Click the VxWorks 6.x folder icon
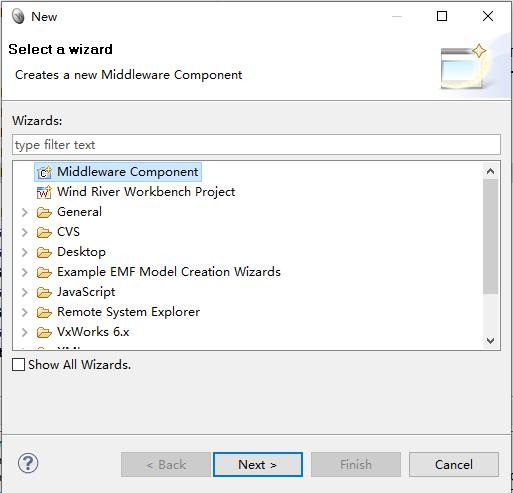The height and width of the screenshot is (493, 513). point(44,332)
